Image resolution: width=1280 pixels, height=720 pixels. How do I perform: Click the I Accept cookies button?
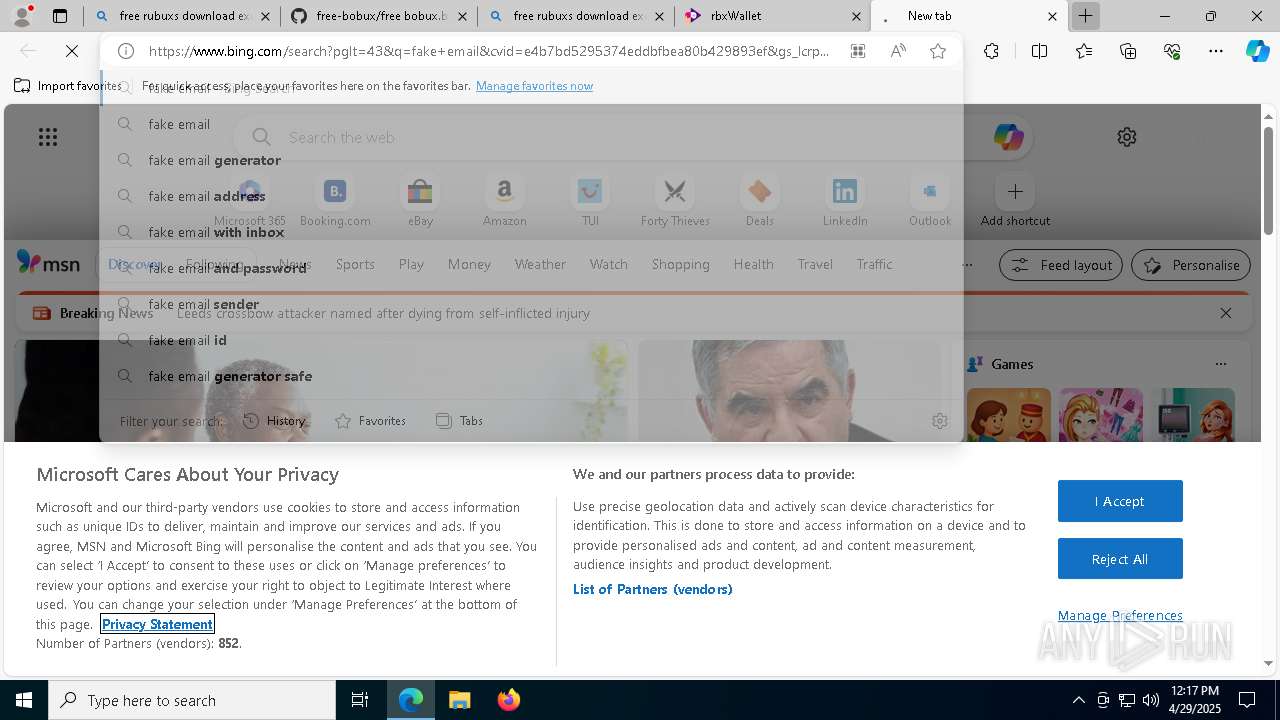pyautogui.click(x=1120, y=501)
